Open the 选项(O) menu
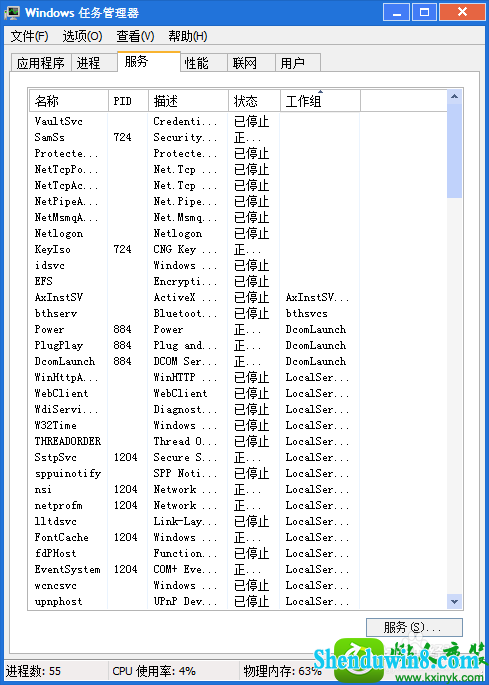The height and width of the screenshot is (685, 489). pos(82,36)
